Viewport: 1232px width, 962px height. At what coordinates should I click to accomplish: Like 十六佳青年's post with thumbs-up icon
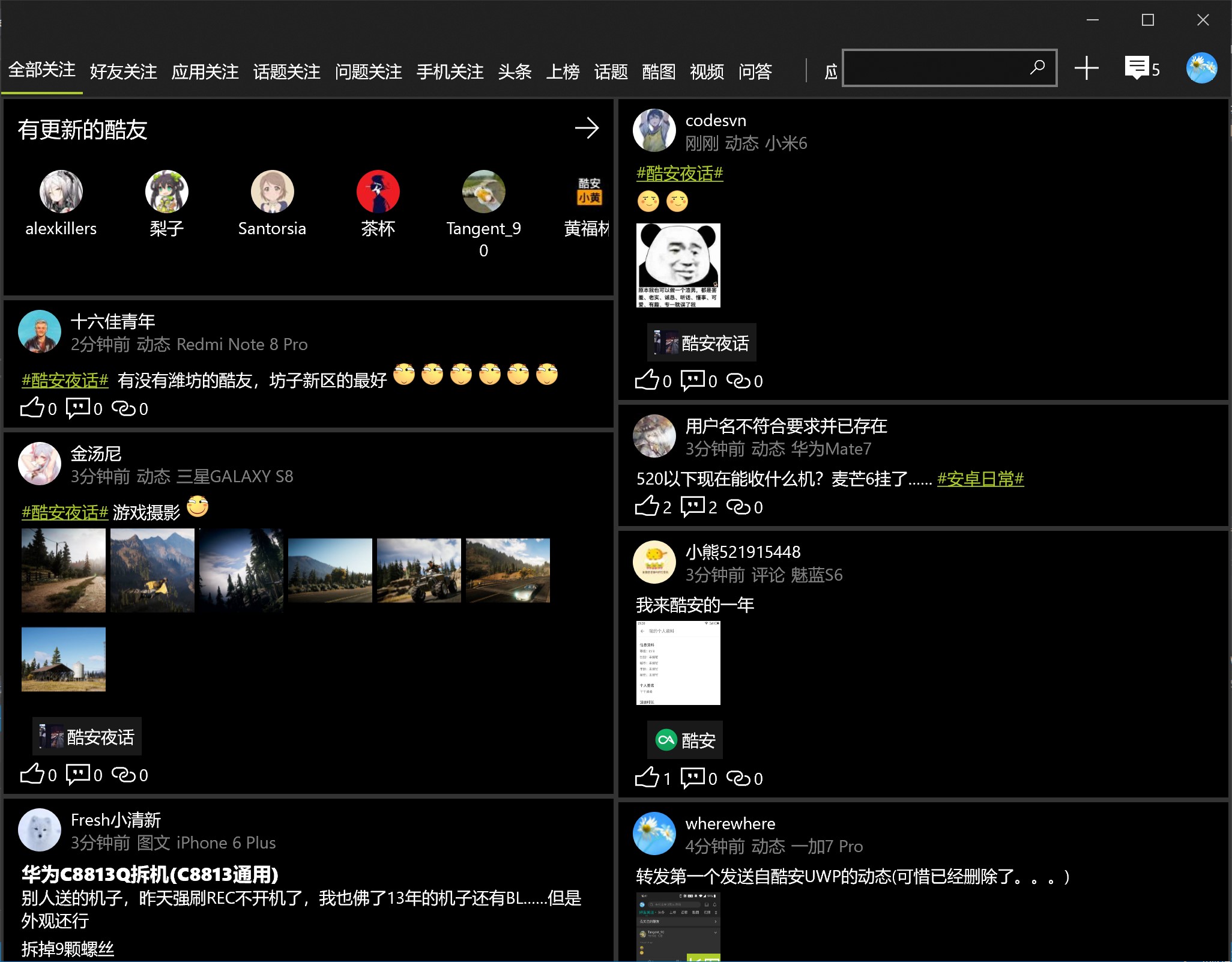pyautogui.click(x=32, y=408)
